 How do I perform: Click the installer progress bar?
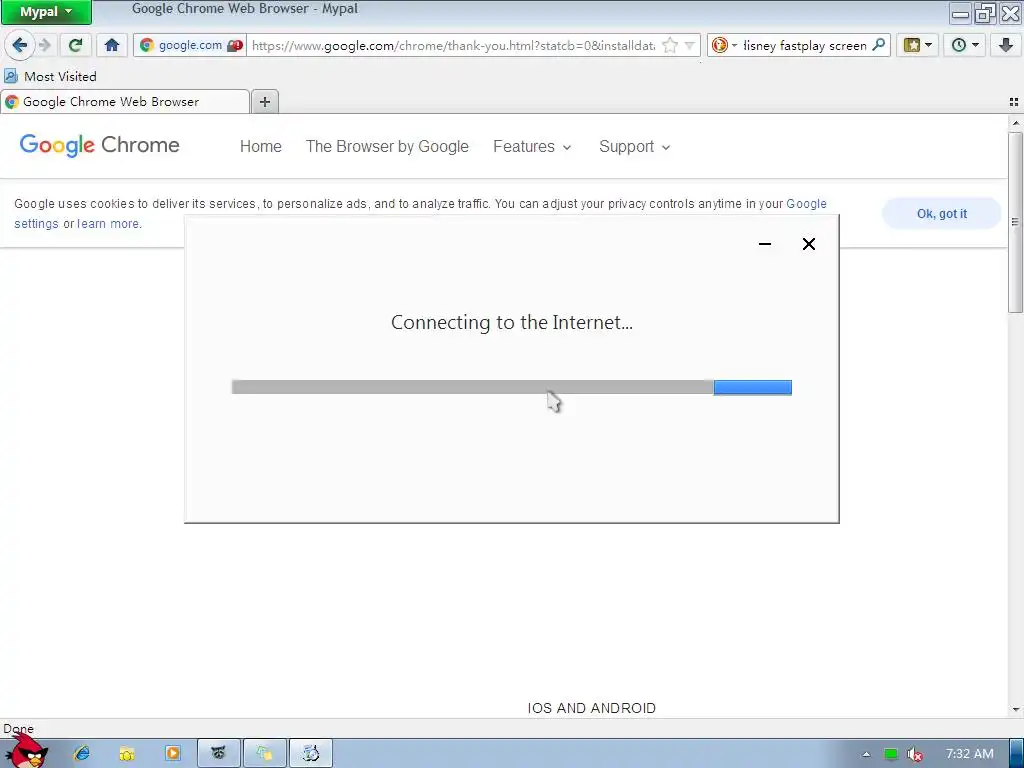pos(511,387)
